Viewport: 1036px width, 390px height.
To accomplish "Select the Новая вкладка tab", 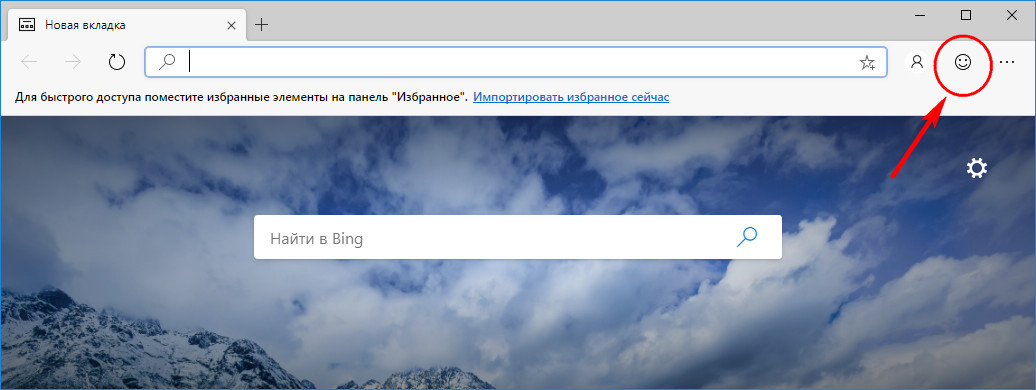I will tap(126, 25).
